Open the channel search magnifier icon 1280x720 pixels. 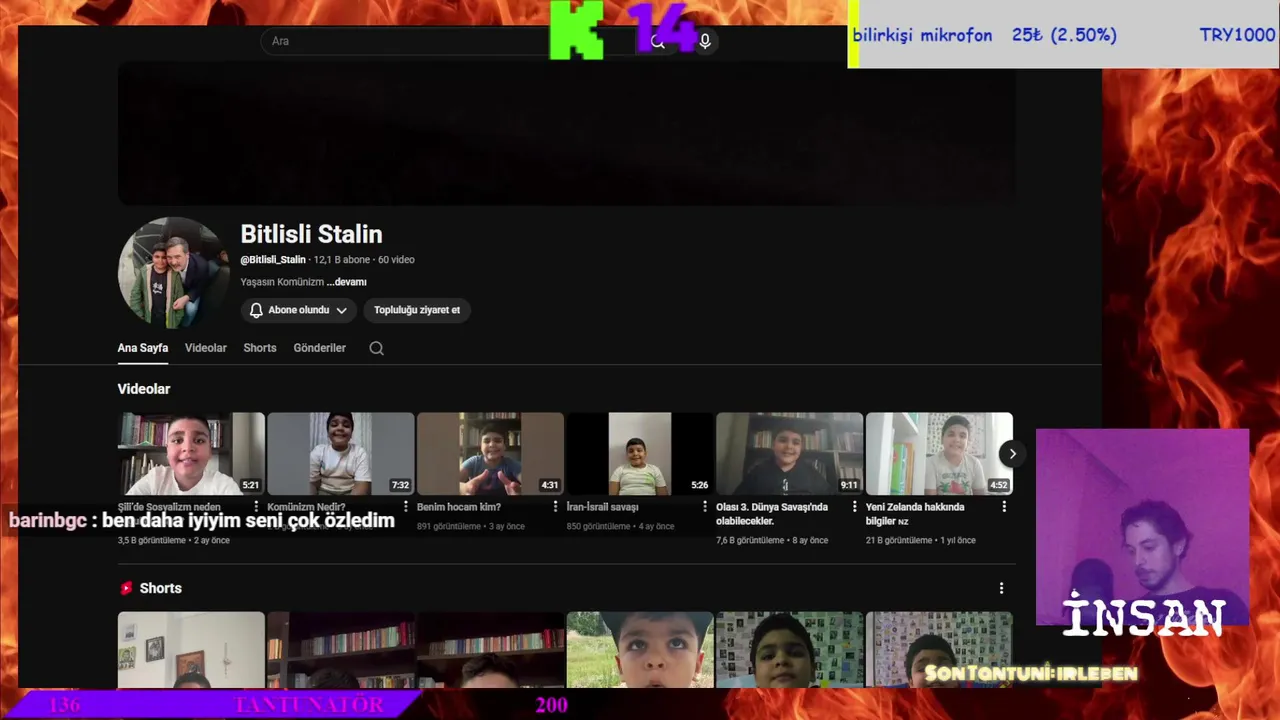click(376, 348)
